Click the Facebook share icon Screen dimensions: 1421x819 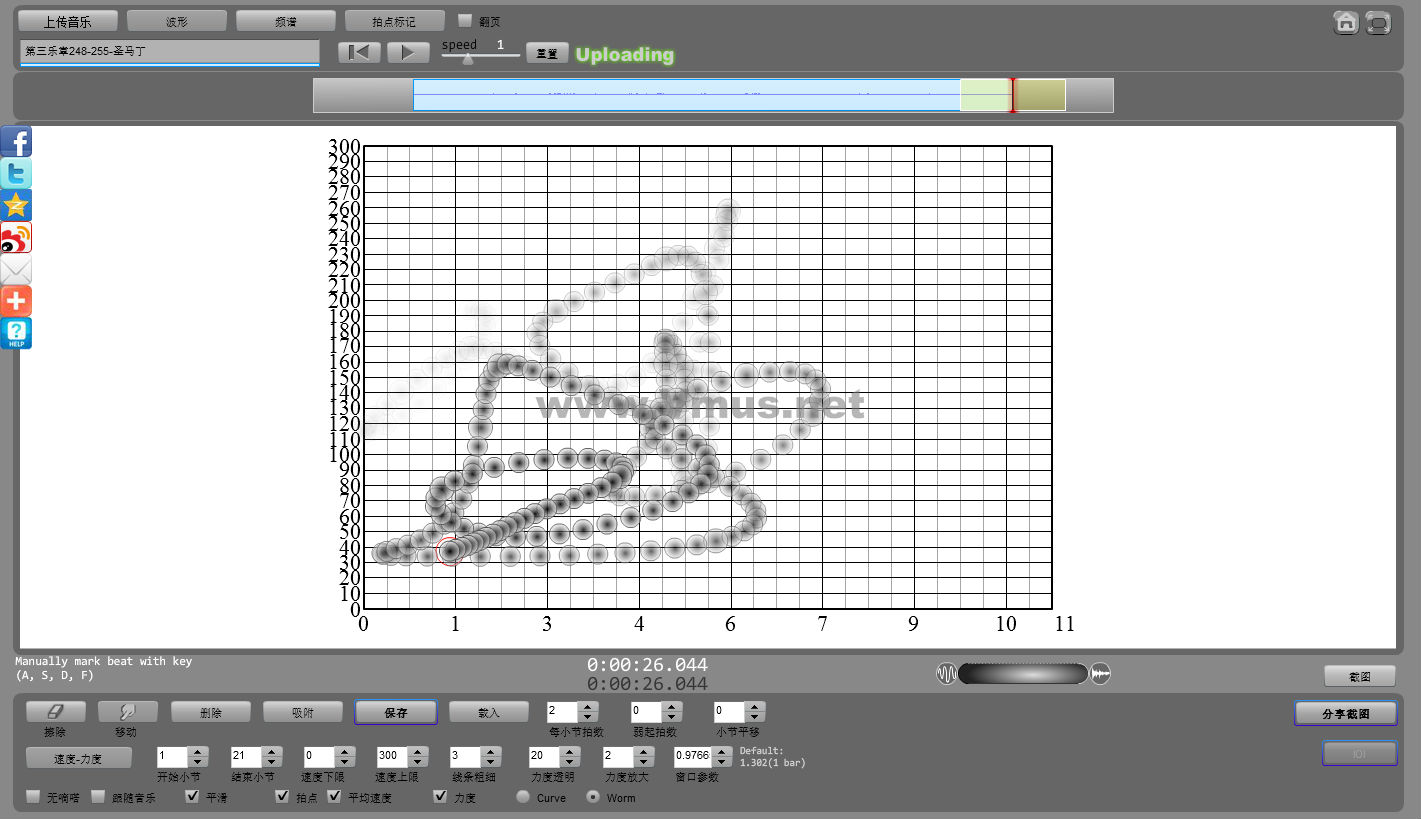(x=16, y=142)
